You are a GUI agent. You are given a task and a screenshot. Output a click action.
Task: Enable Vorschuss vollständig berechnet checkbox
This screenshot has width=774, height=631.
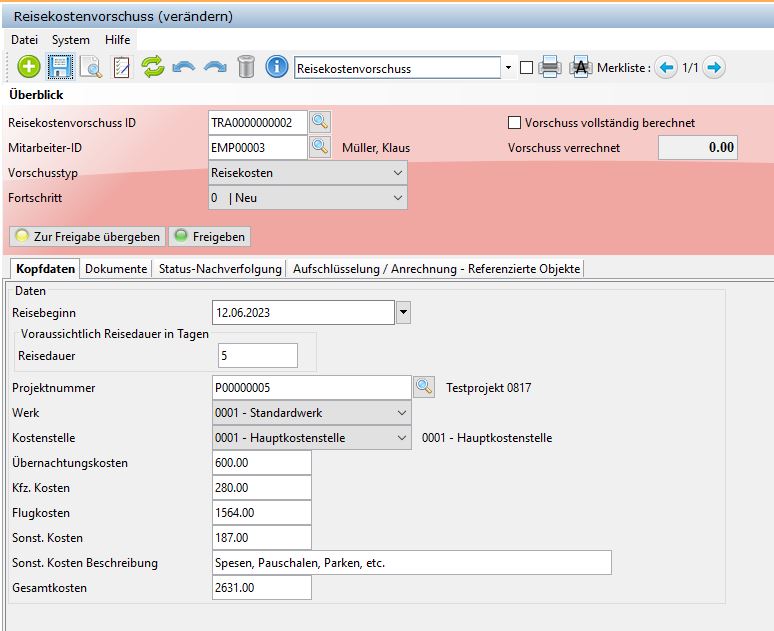click(515, 123)
